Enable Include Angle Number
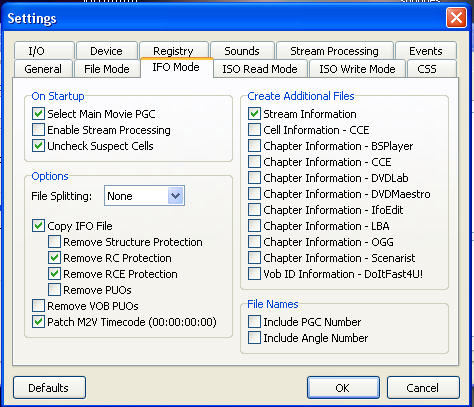Image resolution: width=474 pixels, height=407 pixels. [x=254, y=338]
